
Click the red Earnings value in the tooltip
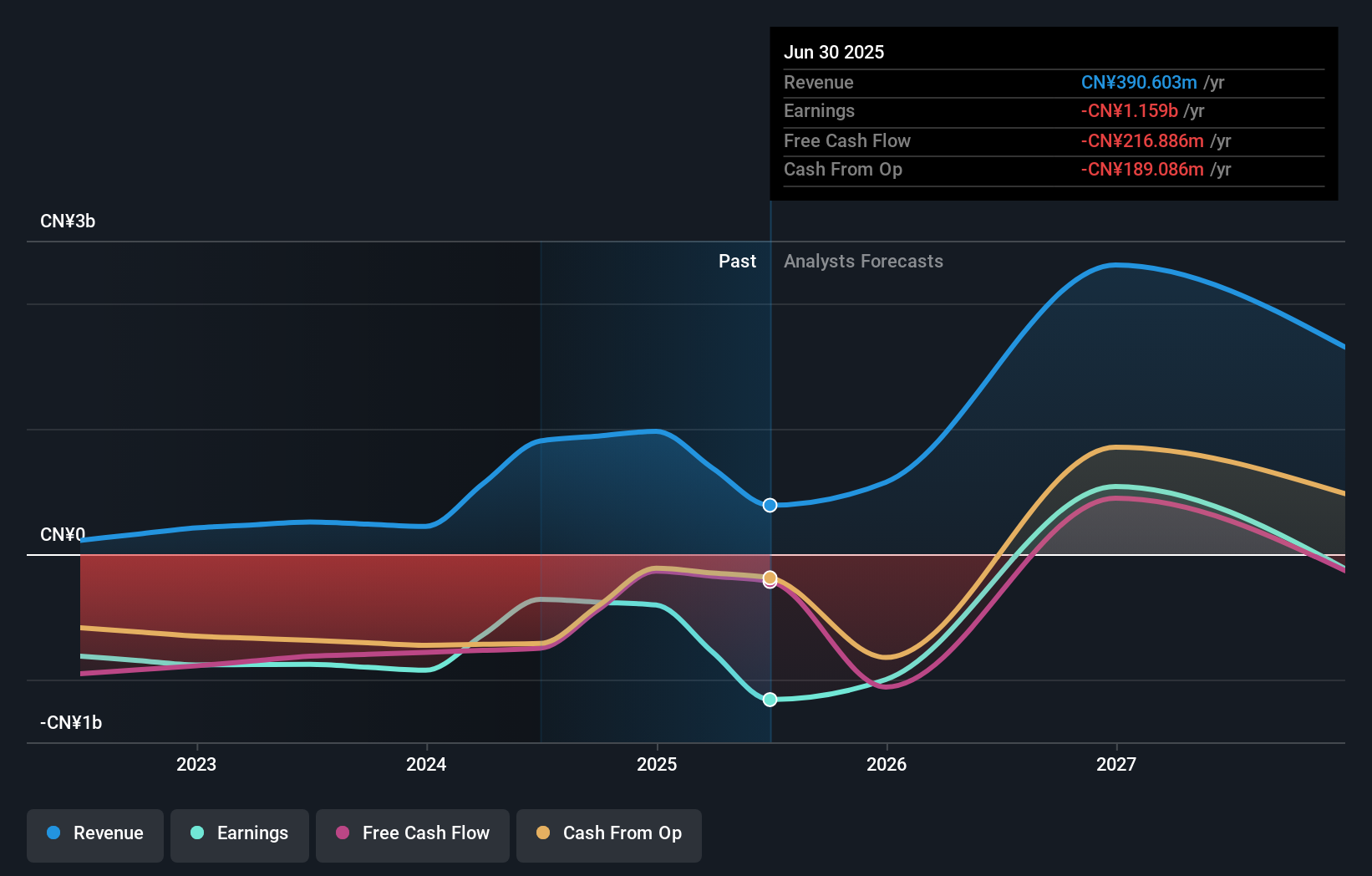pos(1131,110)
